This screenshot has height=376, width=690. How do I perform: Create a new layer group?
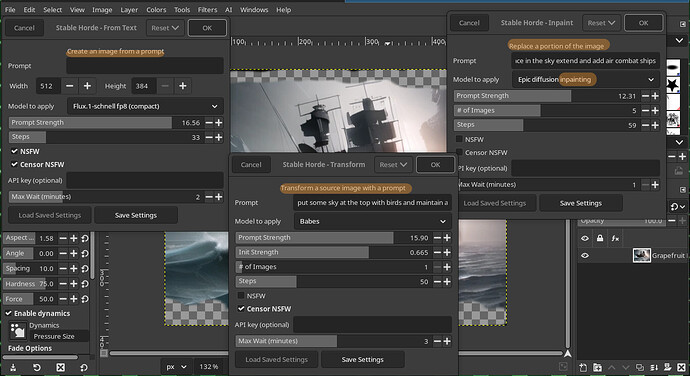pos(597,367)
